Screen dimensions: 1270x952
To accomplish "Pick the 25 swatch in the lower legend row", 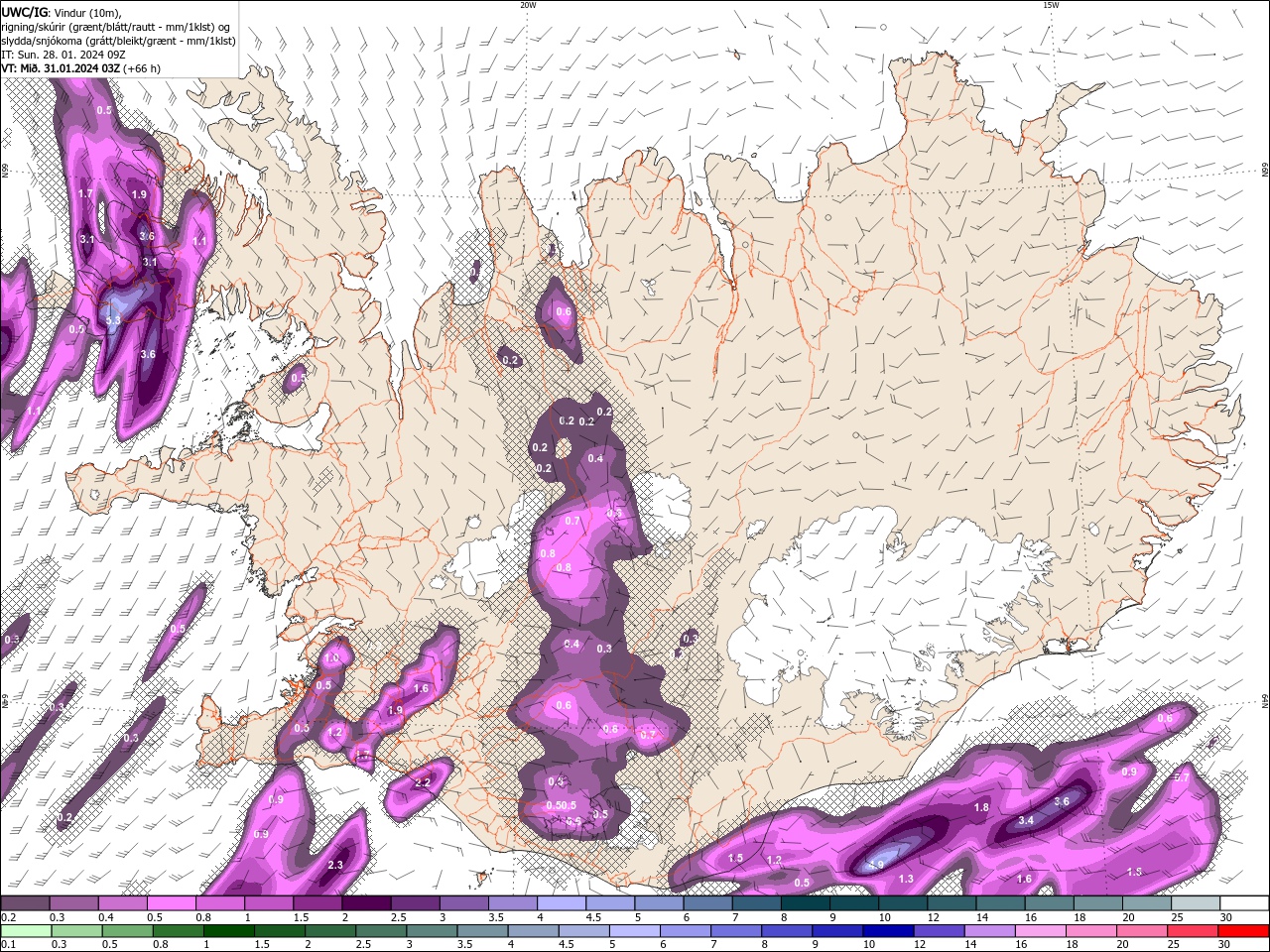I will (1191, 931).
